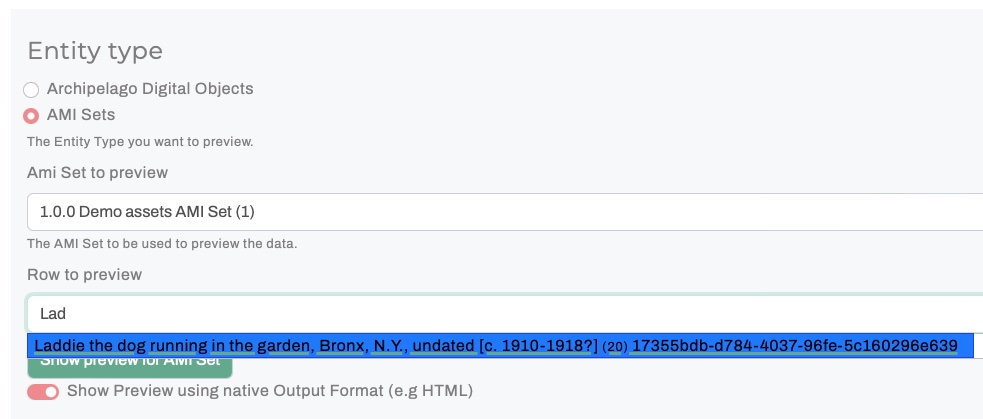
Task: Click the 'Show Preview using native Output Format' label
Action: tap(270, 390)
